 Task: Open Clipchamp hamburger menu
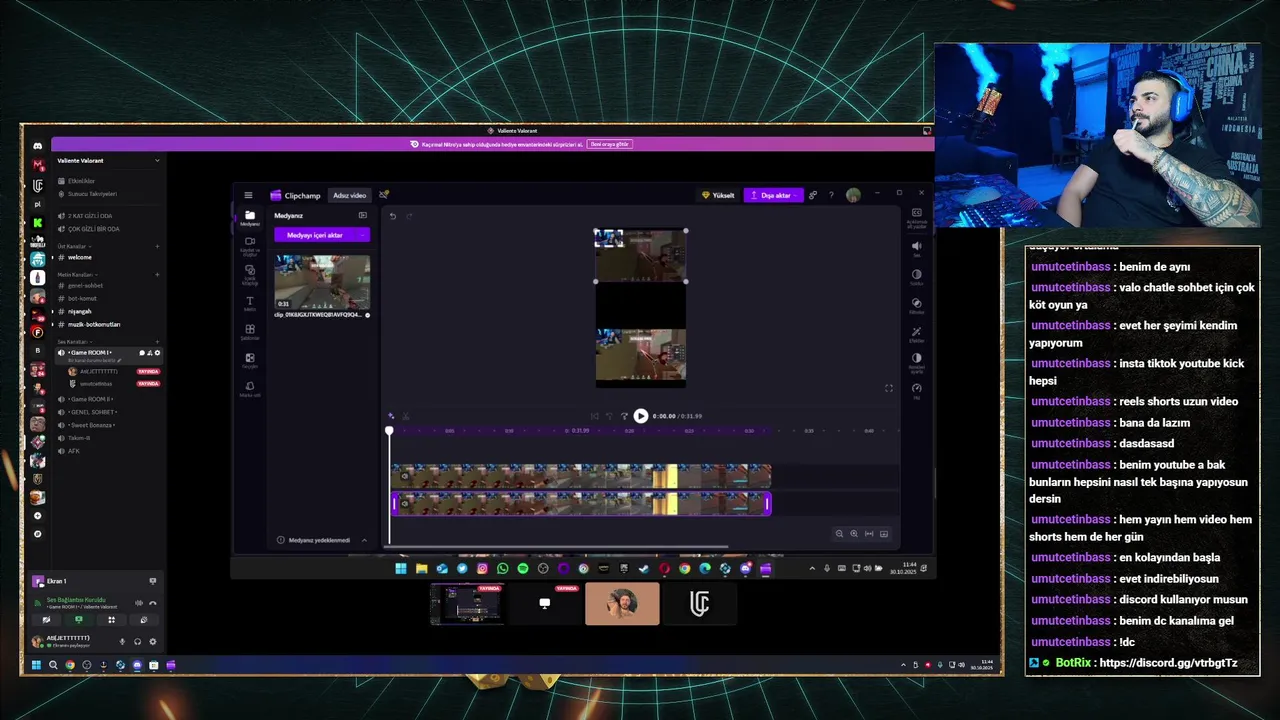tap(249, 195)
